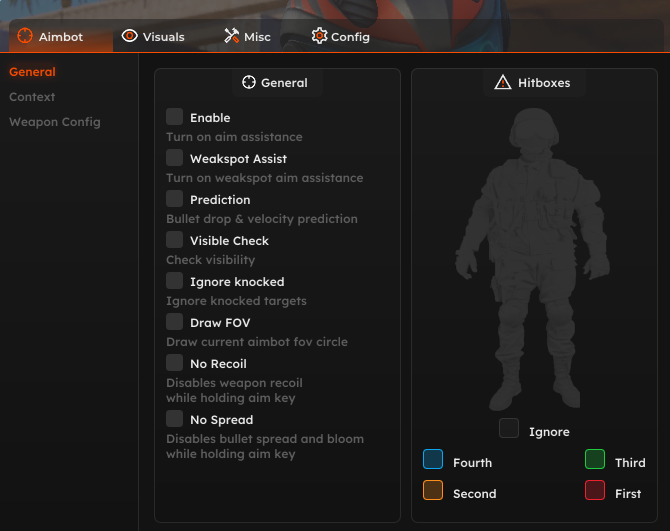This screenshot has width=670, height=531.
Task: Toggle the No Spread checkbox
Action: click(175, 419)
